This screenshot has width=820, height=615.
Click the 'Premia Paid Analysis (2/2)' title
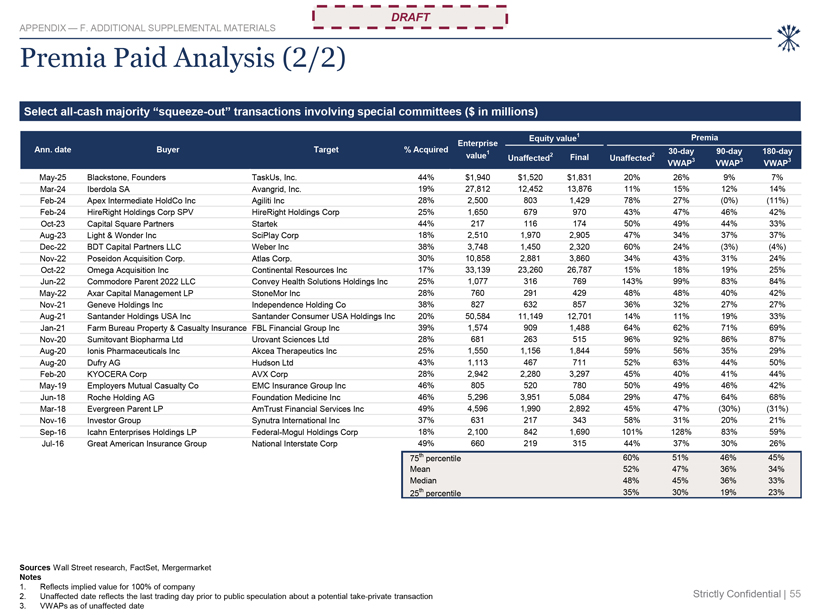[x=183, y=58]
